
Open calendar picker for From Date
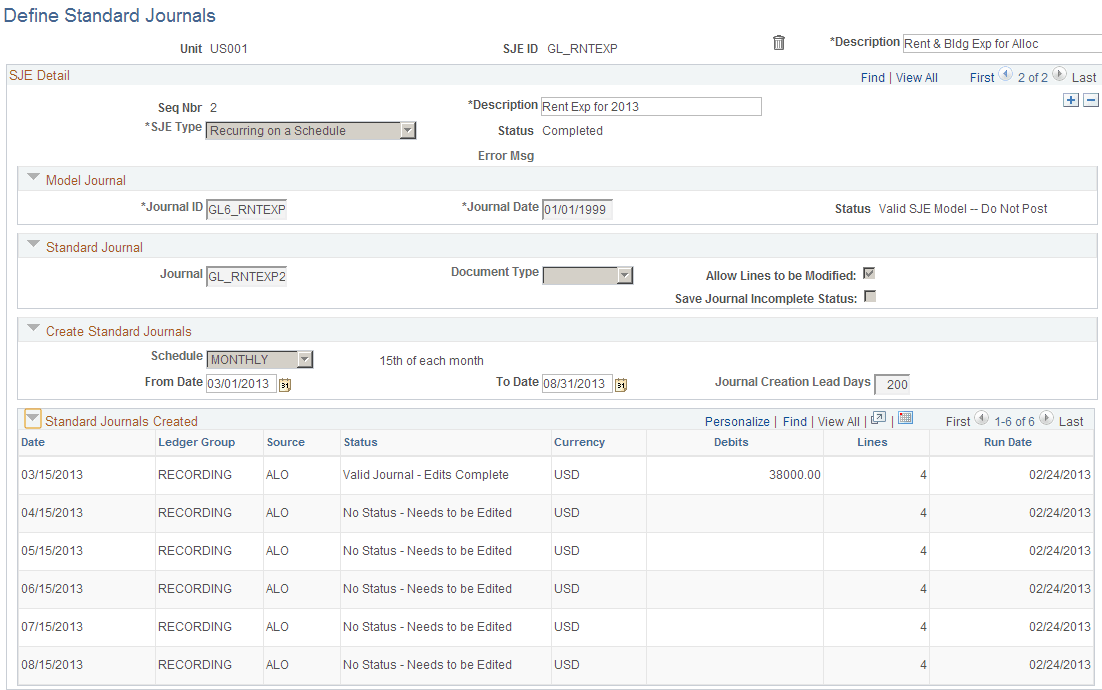pyautogui.click(x=285, y=384)
